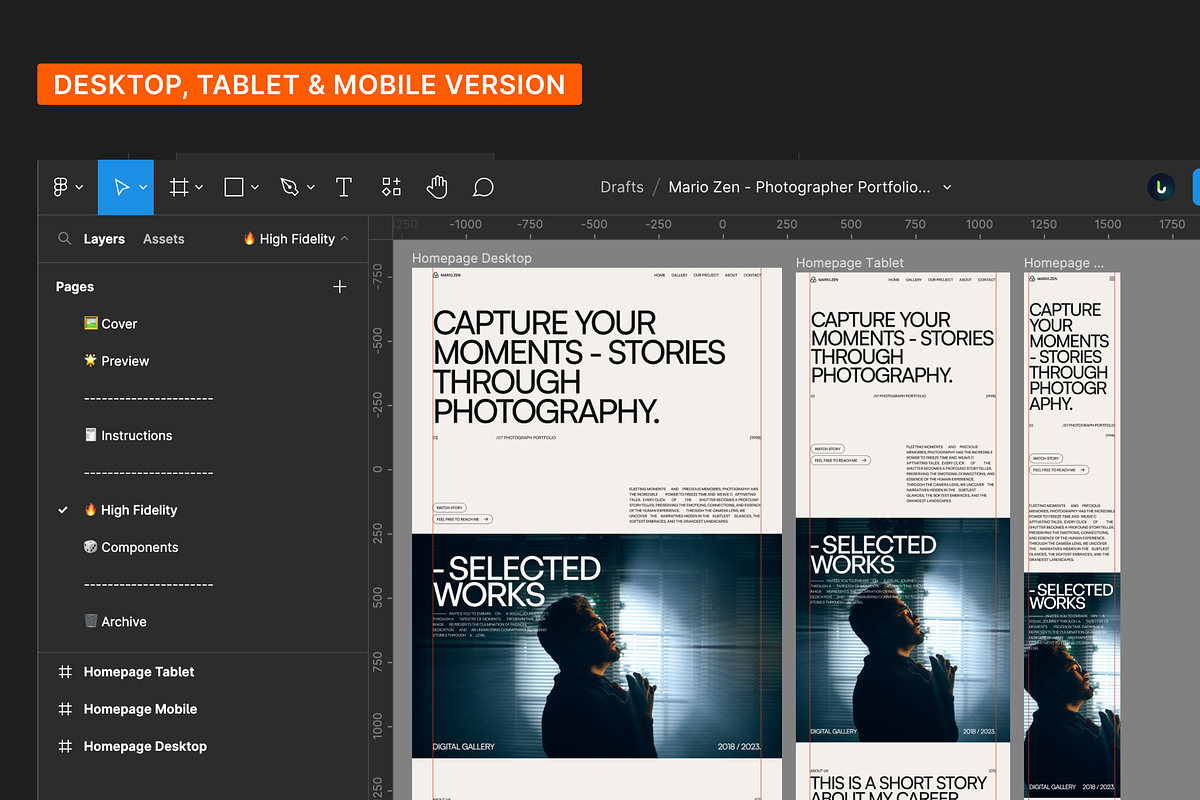Click the Watch Story button in desktop frame
Viewport: 1200px width, 800px height.
point(450,508)
